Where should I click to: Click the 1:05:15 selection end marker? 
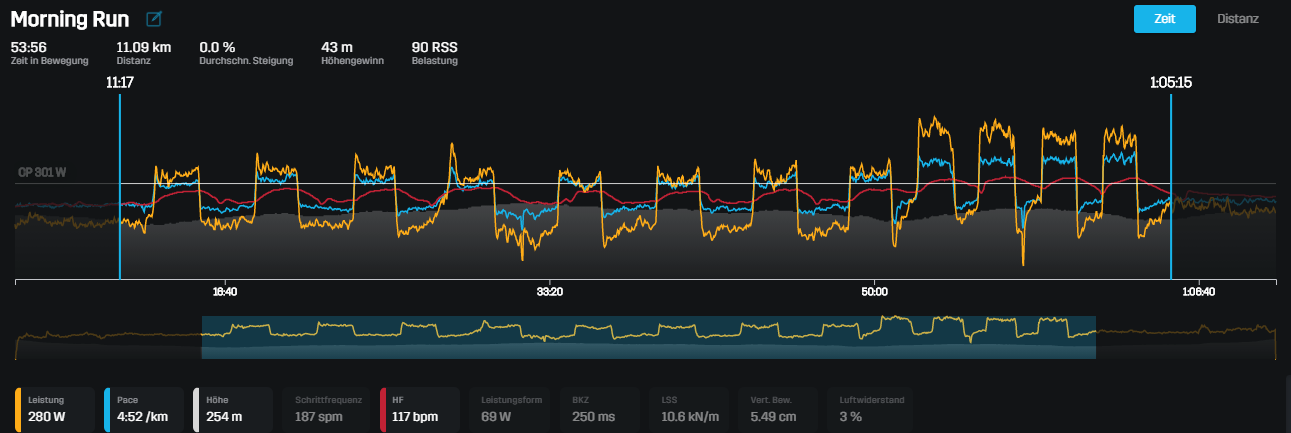click(x=1170, y=83)
